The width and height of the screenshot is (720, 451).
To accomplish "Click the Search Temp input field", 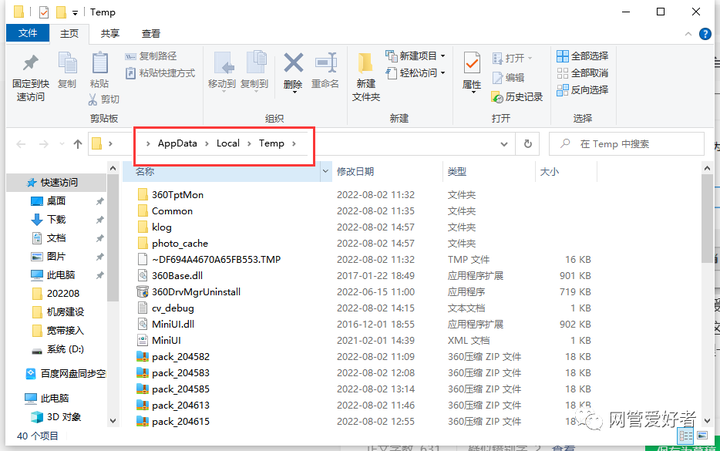I will pyautogui.click(x=627, y=144).
